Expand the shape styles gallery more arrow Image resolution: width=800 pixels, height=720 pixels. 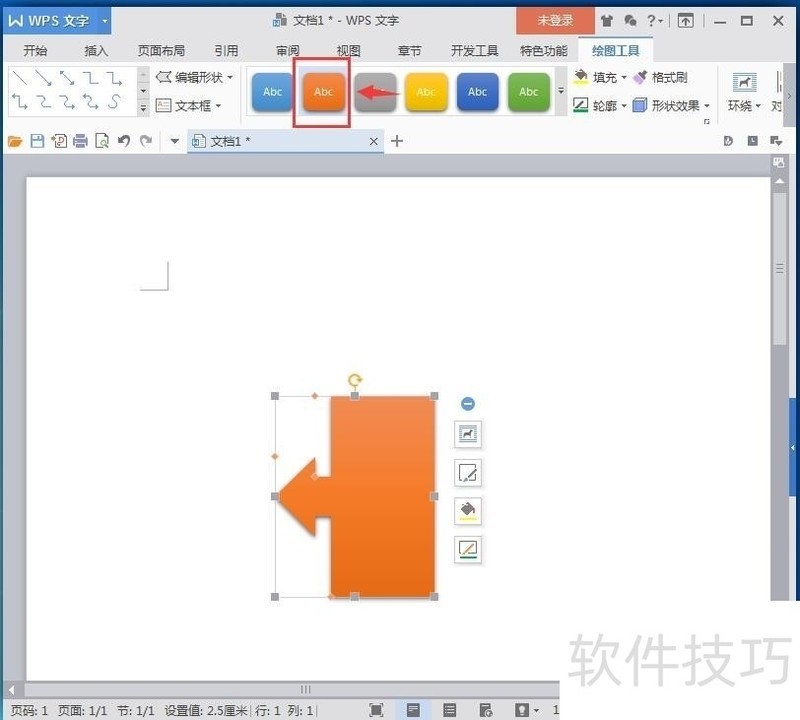[561, 91]
